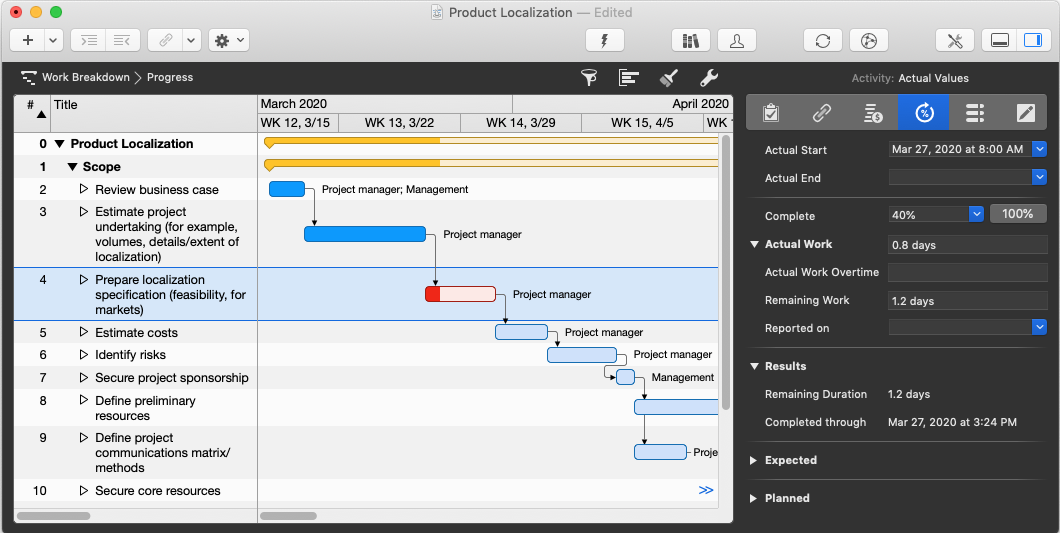
Task: Open the library books icon
Action: coord(690,40)
